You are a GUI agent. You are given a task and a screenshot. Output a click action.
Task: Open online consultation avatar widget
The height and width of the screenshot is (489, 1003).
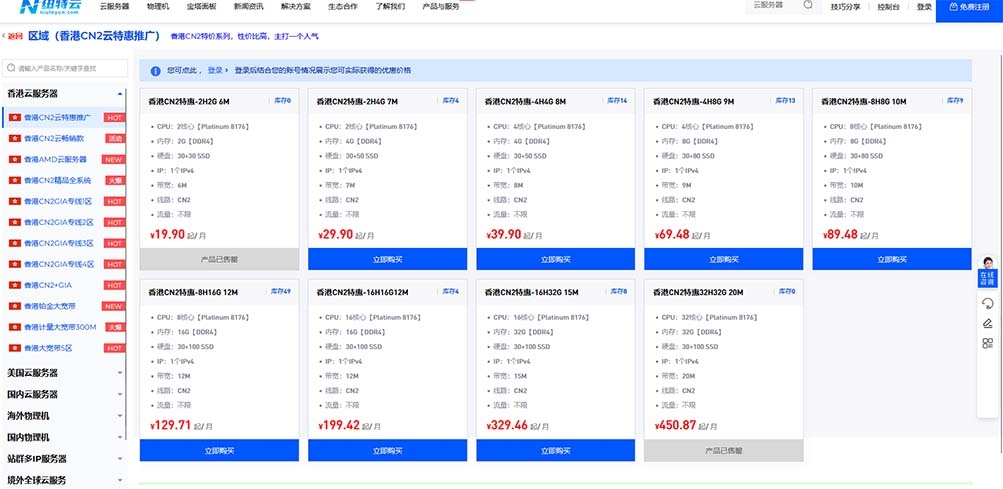pyautogui.click(x=988, y=271)
